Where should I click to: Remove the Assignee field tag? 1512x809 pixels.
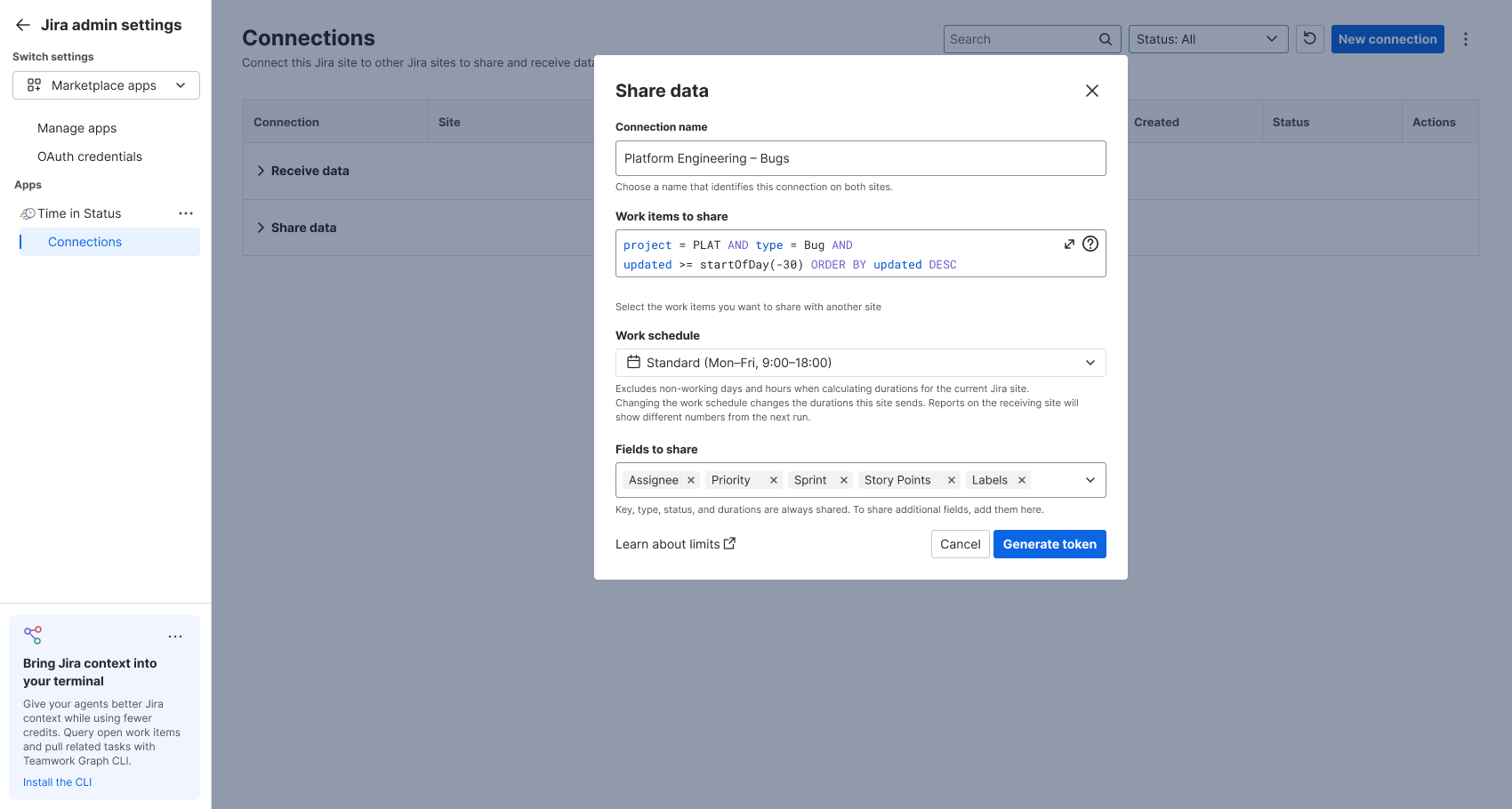coord(691,480)
